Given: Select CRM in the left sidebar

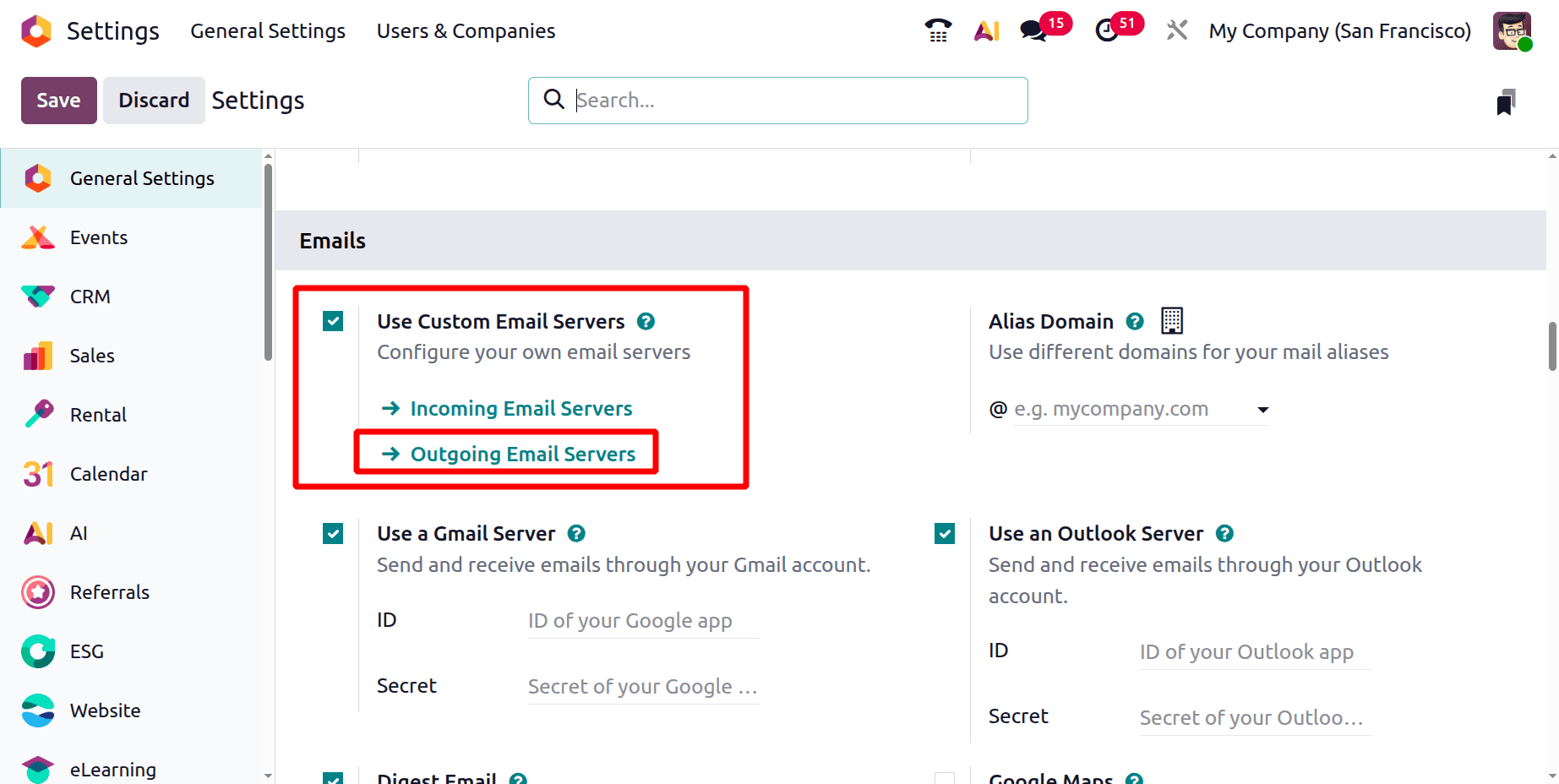Looking at the screenshot, I should (90, 296).
